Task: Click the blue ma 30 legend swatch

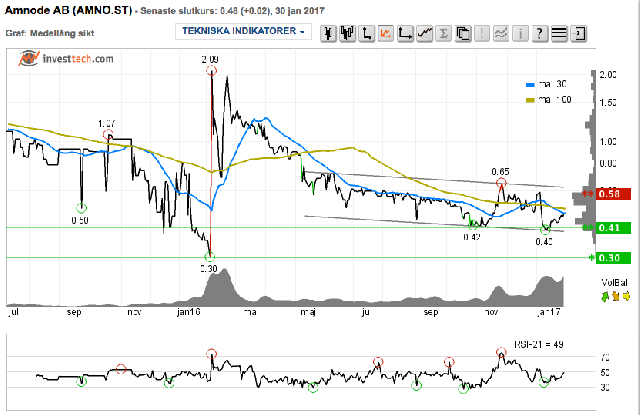Action: pyautogui.click(x=530, y=85)
